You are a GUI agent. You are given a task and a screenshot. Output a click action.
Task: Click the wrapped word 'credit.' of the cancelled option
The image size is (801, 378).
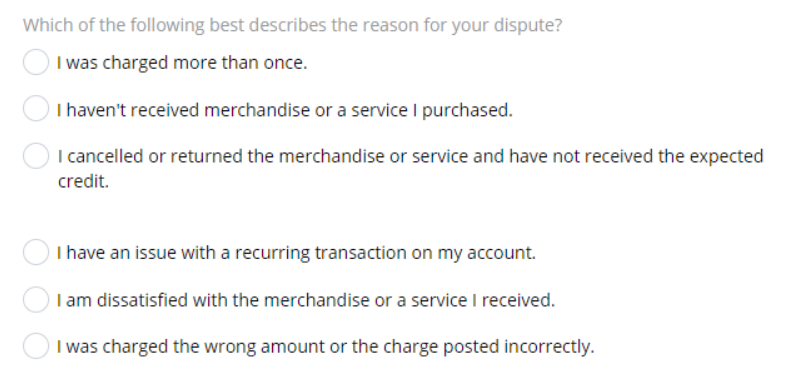[x=83, y=181]
